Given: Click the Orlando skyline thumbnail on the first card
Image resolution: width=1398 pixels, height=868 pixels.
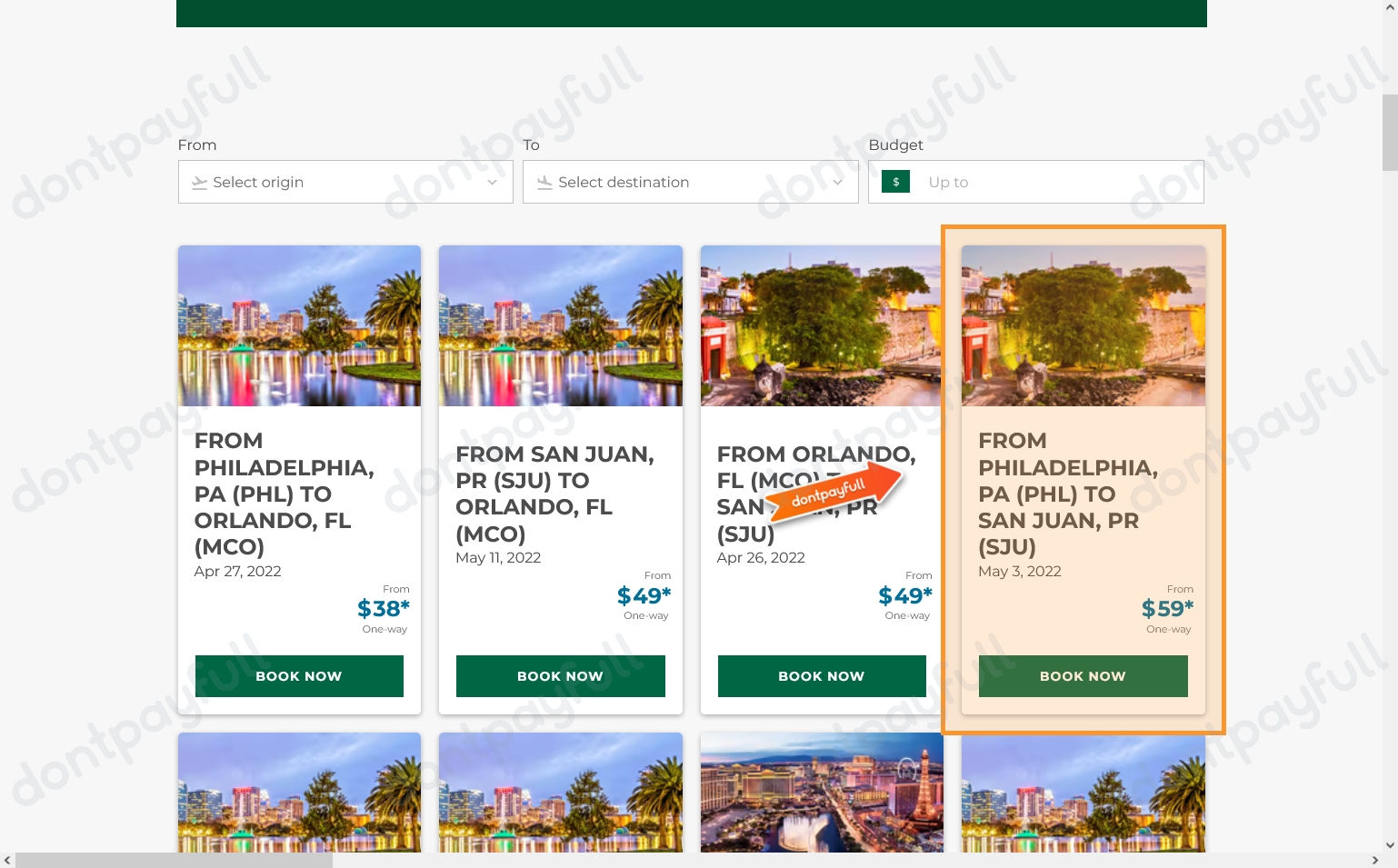Looking at the screenshot, I should click(x=298, y=325).
